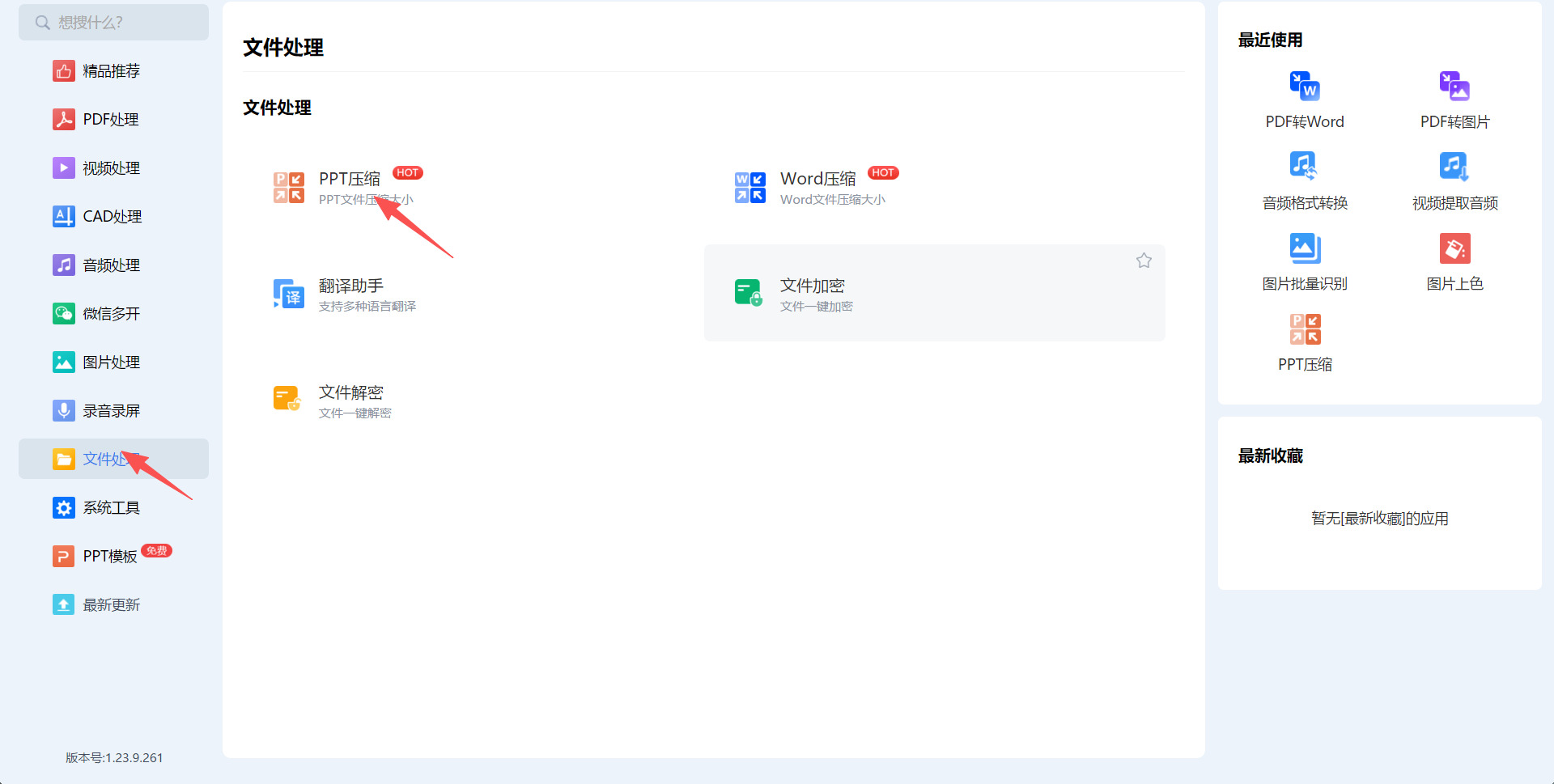This screenshot has width=1554, height=784.
Task: Click the Word压缩 tool icon
Action: click(750, 188)
